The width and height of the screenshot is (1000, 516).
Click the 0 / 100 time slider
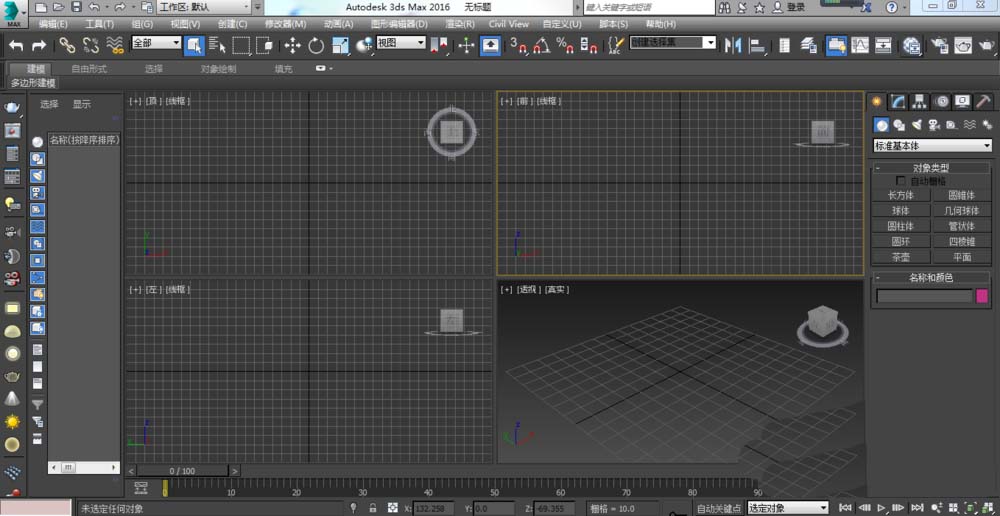coord(182,471)
